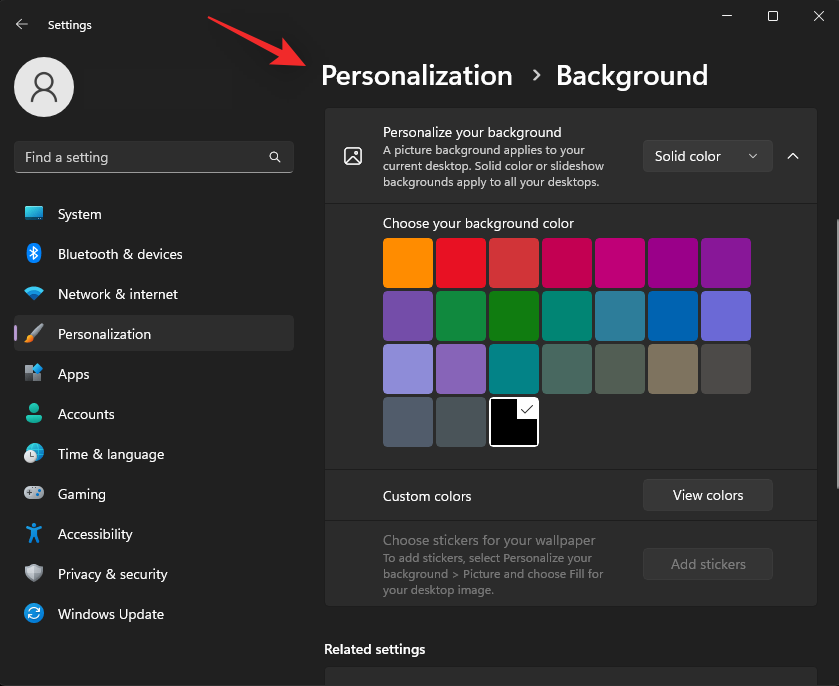Open Gaming settings from the sidebar
Image resolution: width=839 pixels, height=686 pixels.
(80, 494)
